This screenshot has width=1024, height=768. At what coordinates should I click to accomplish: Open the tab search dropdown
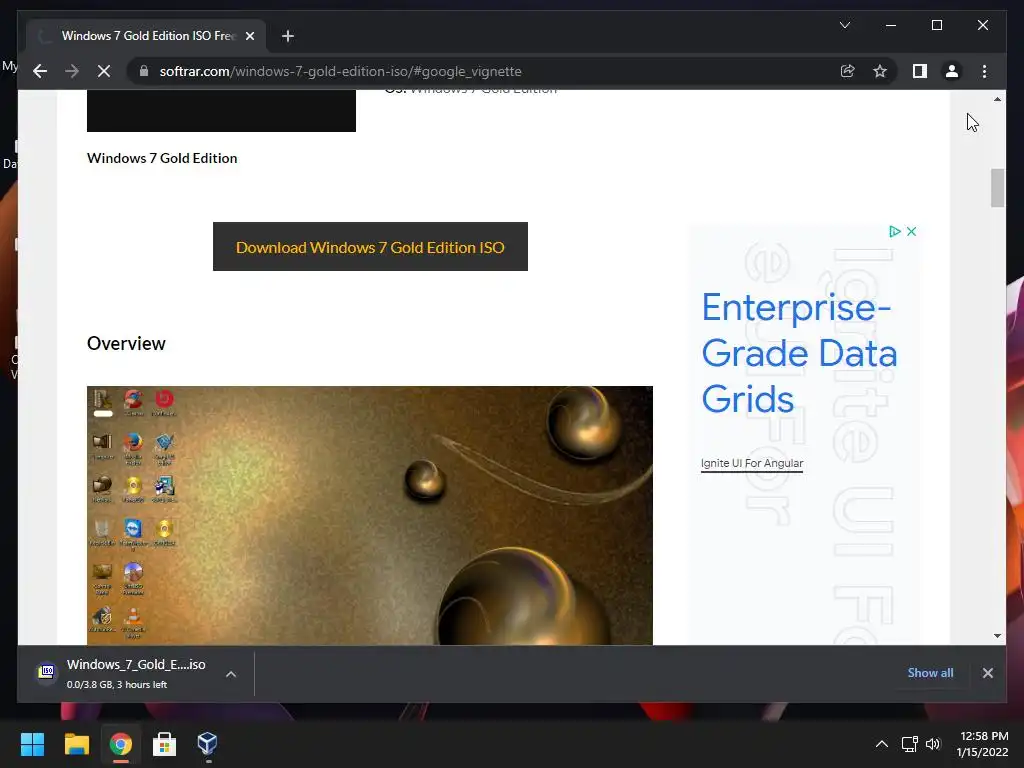click(x=844, y=25)
